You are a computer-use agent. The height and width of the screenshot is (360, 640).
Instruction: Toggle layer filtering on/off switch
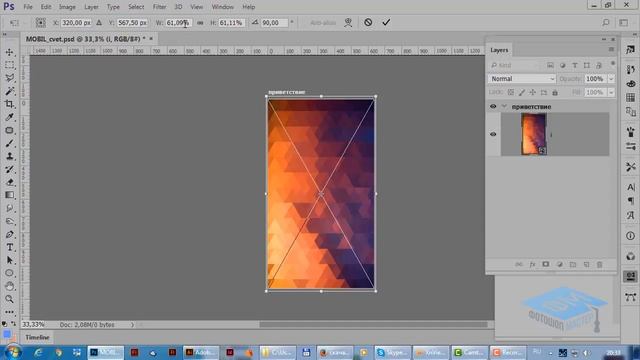point(613,64)
